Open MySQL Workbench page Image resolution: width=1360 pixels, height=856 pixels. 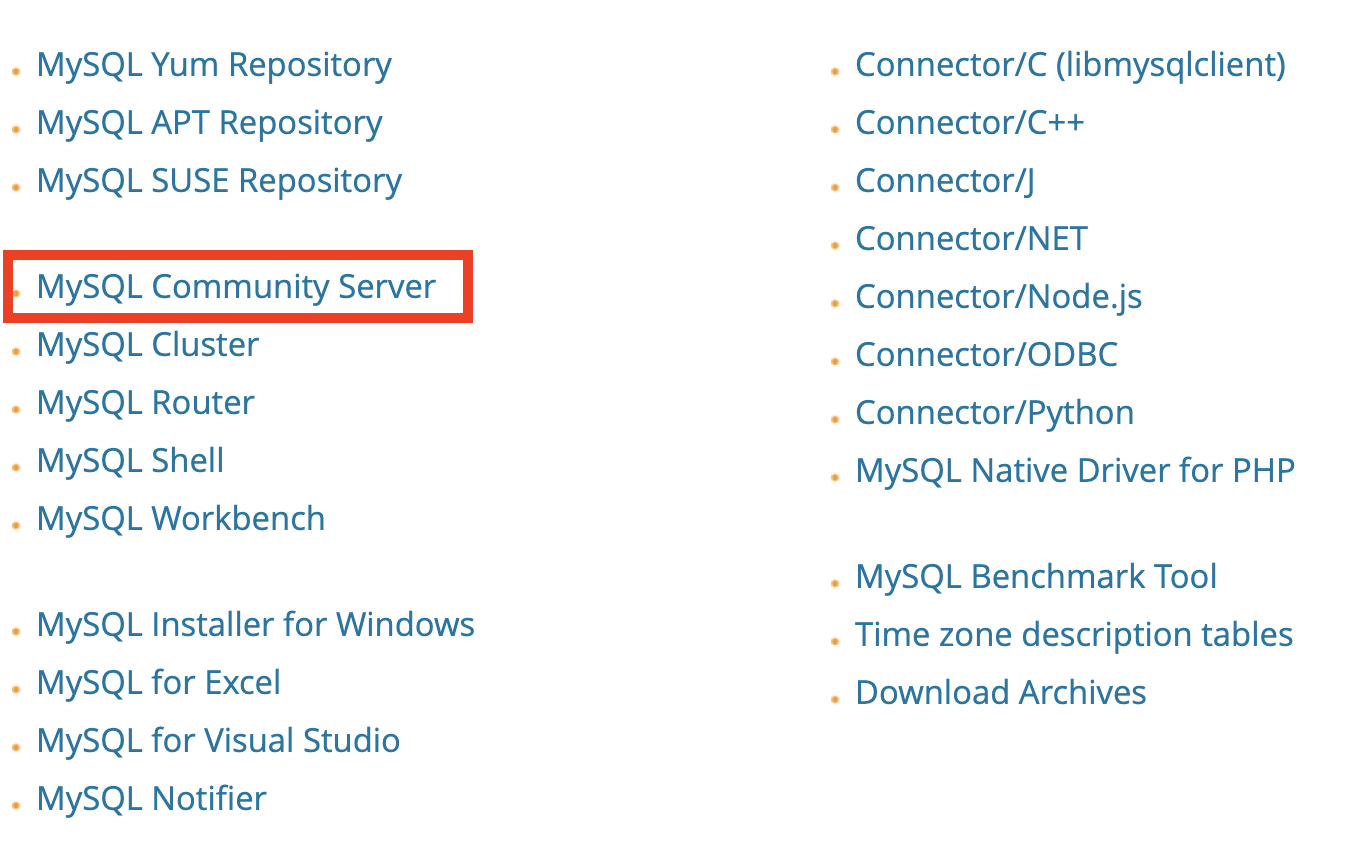[180, 518]
